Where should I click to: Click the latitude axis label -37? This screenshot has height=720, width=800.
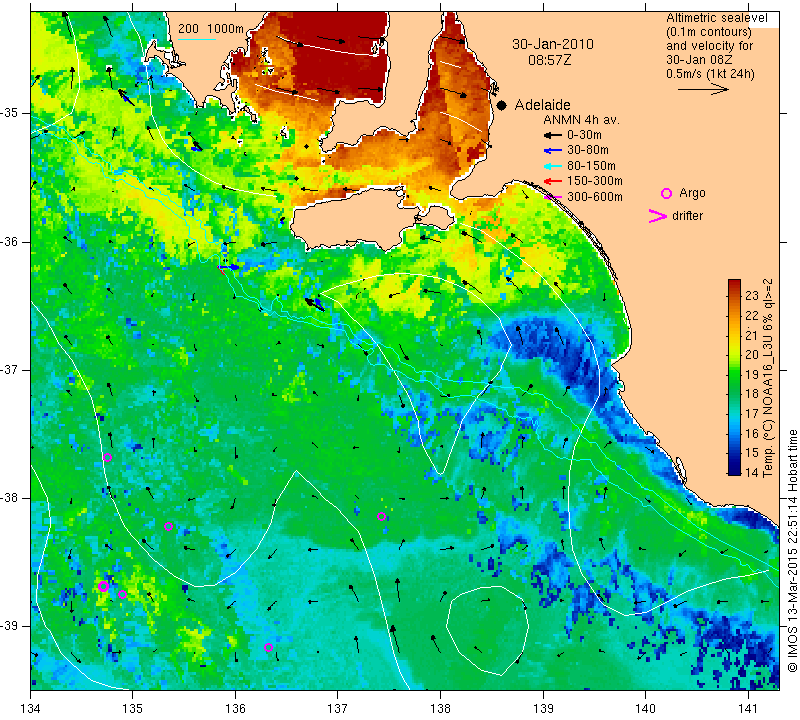(x=10, y=369)
